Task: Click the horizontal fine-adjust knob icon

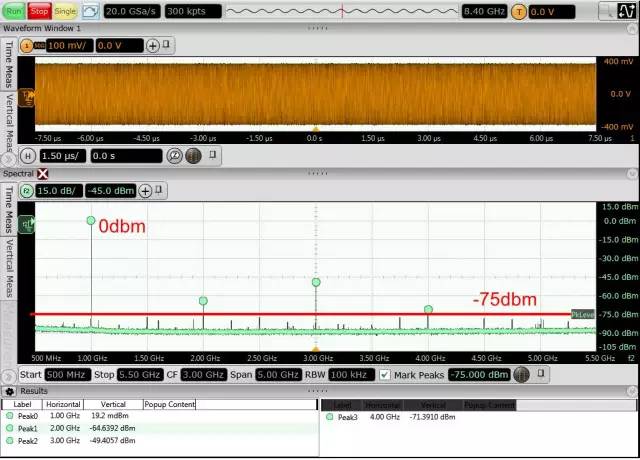Action: coord(193,156)
